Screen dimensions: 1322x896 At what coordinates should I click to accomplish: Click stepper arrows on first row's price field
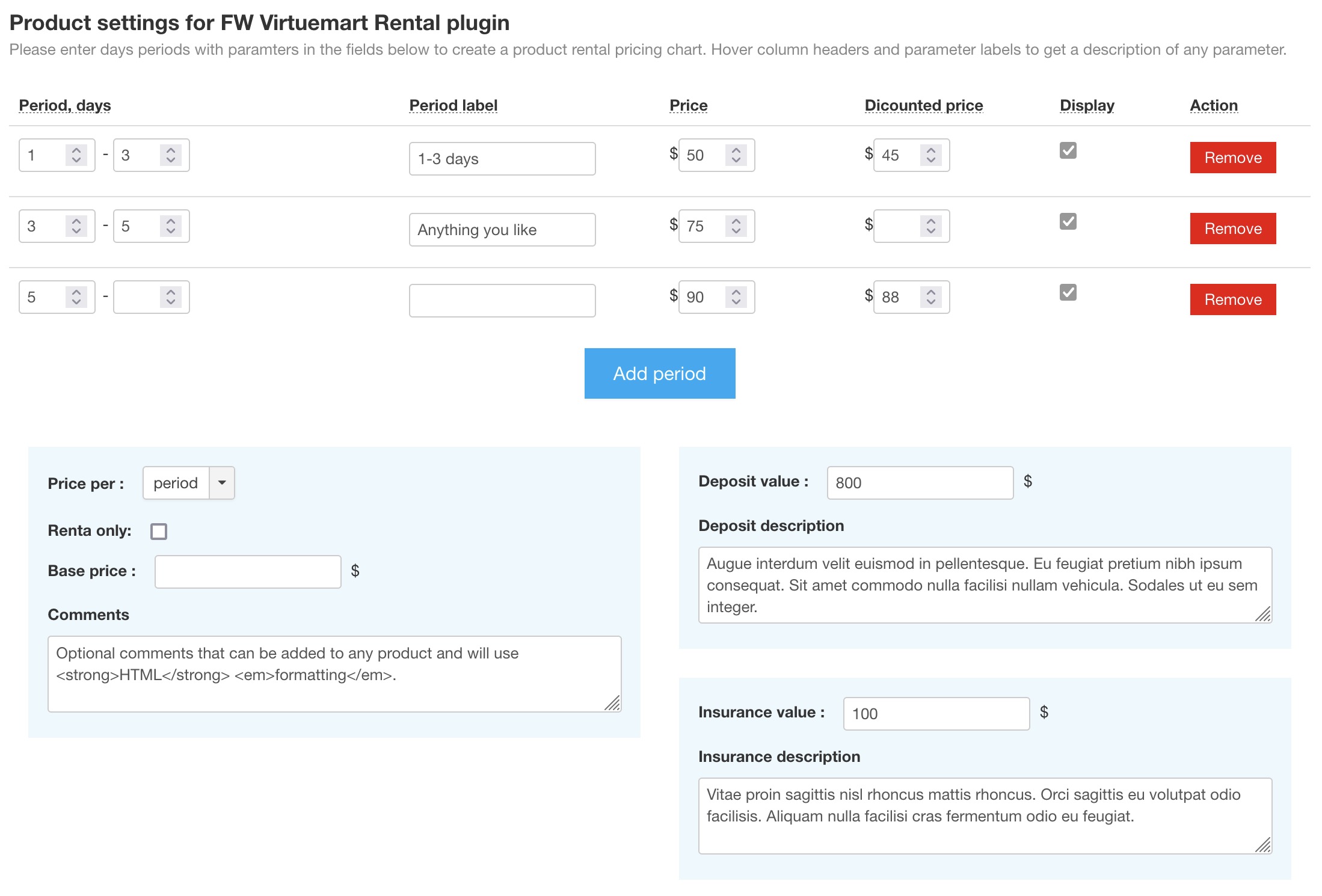(736, 155)
